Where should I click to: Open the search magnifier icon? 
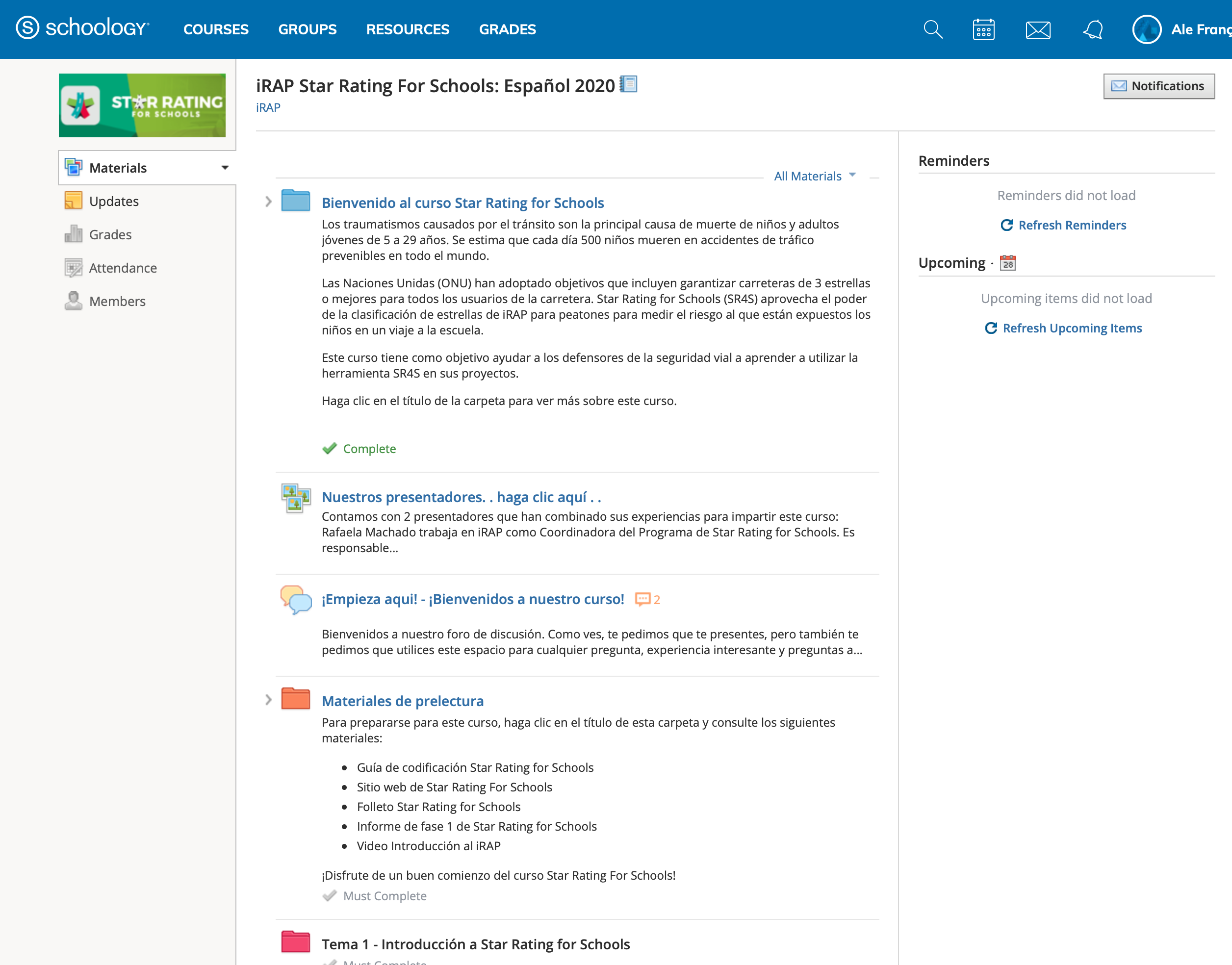(x=933, y=29)
